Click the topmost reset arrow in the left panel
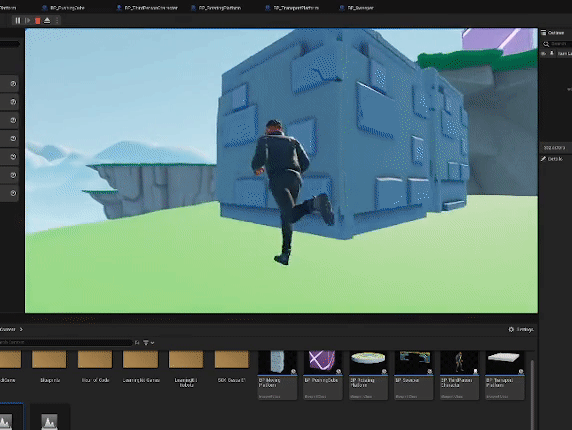This screenshot has width=572, height=430. 13,84
